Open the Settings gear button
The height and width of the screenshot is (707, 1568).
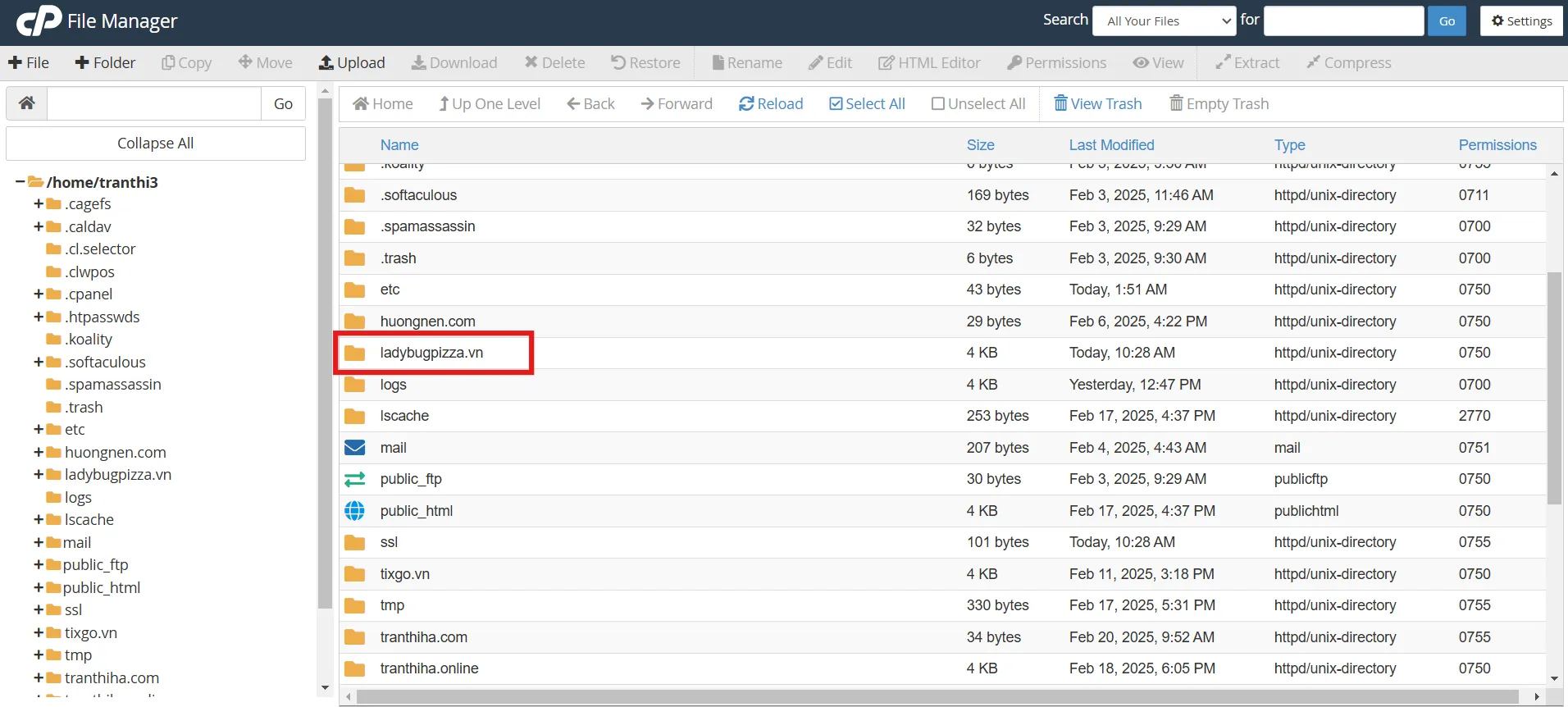[x=1521, y=21]
